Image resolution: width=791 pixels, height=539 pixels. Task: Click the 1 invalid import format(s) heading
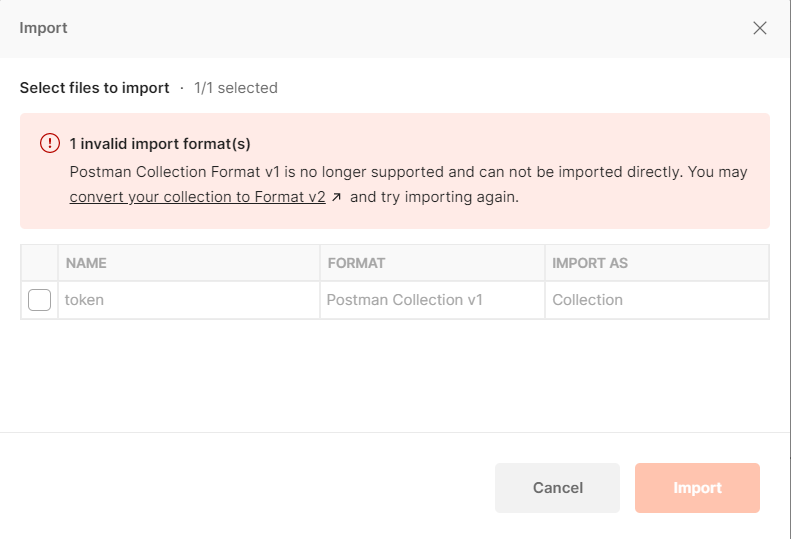tap(160, 143)
